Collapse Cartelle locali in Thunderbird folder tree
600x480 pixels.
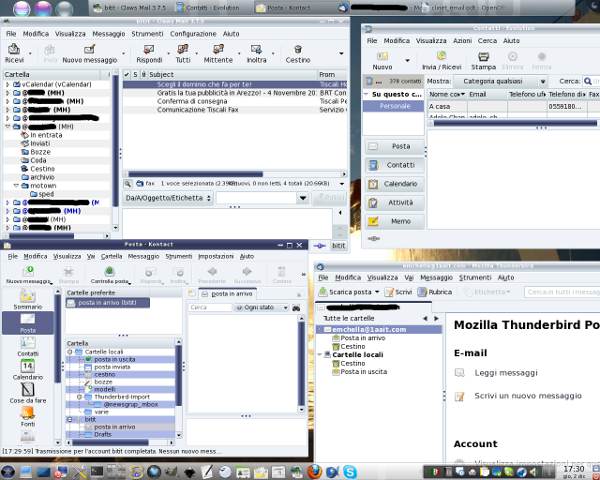coord(320,355)
